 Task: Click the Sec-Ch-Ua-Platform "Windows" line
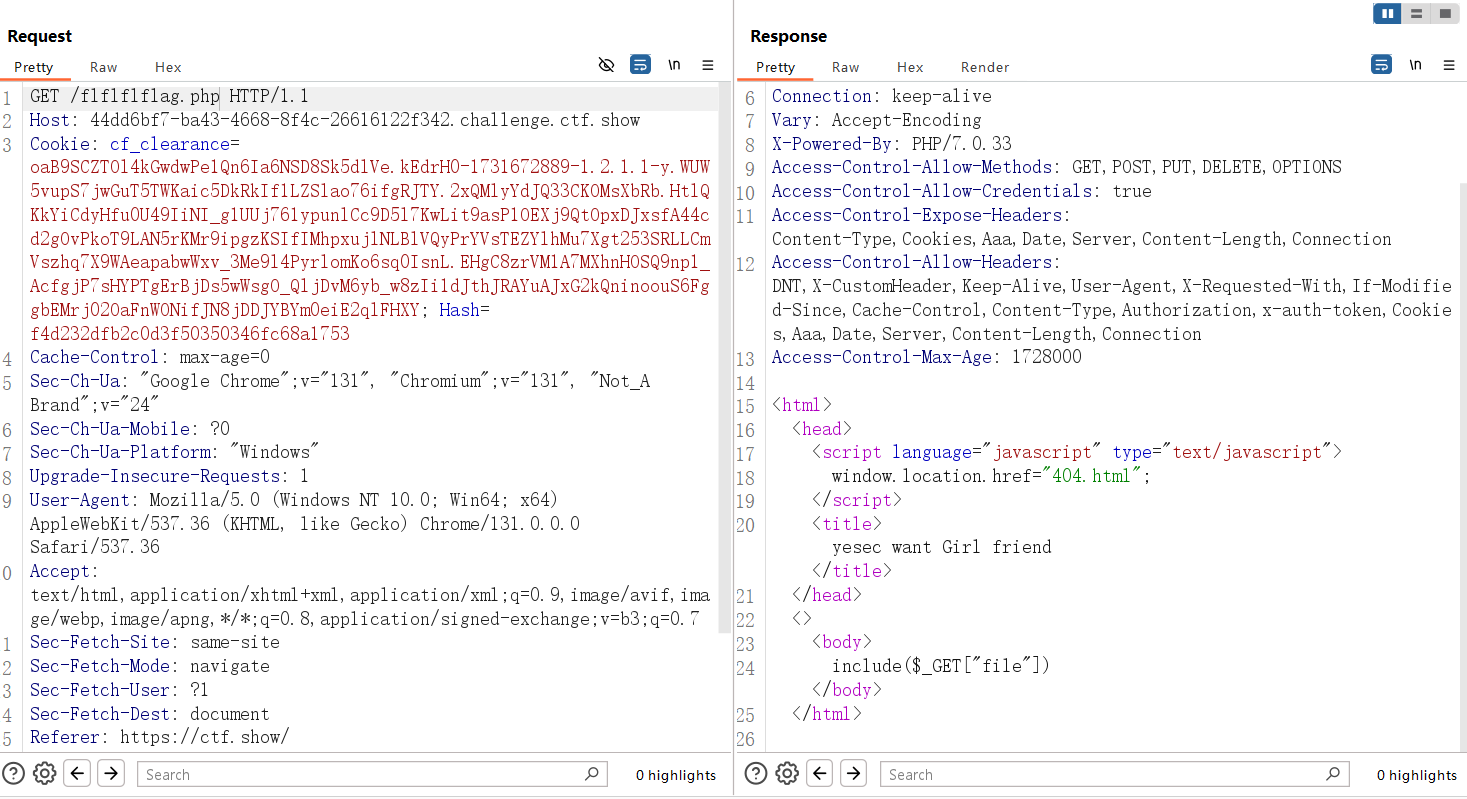[x=175, y=452]
